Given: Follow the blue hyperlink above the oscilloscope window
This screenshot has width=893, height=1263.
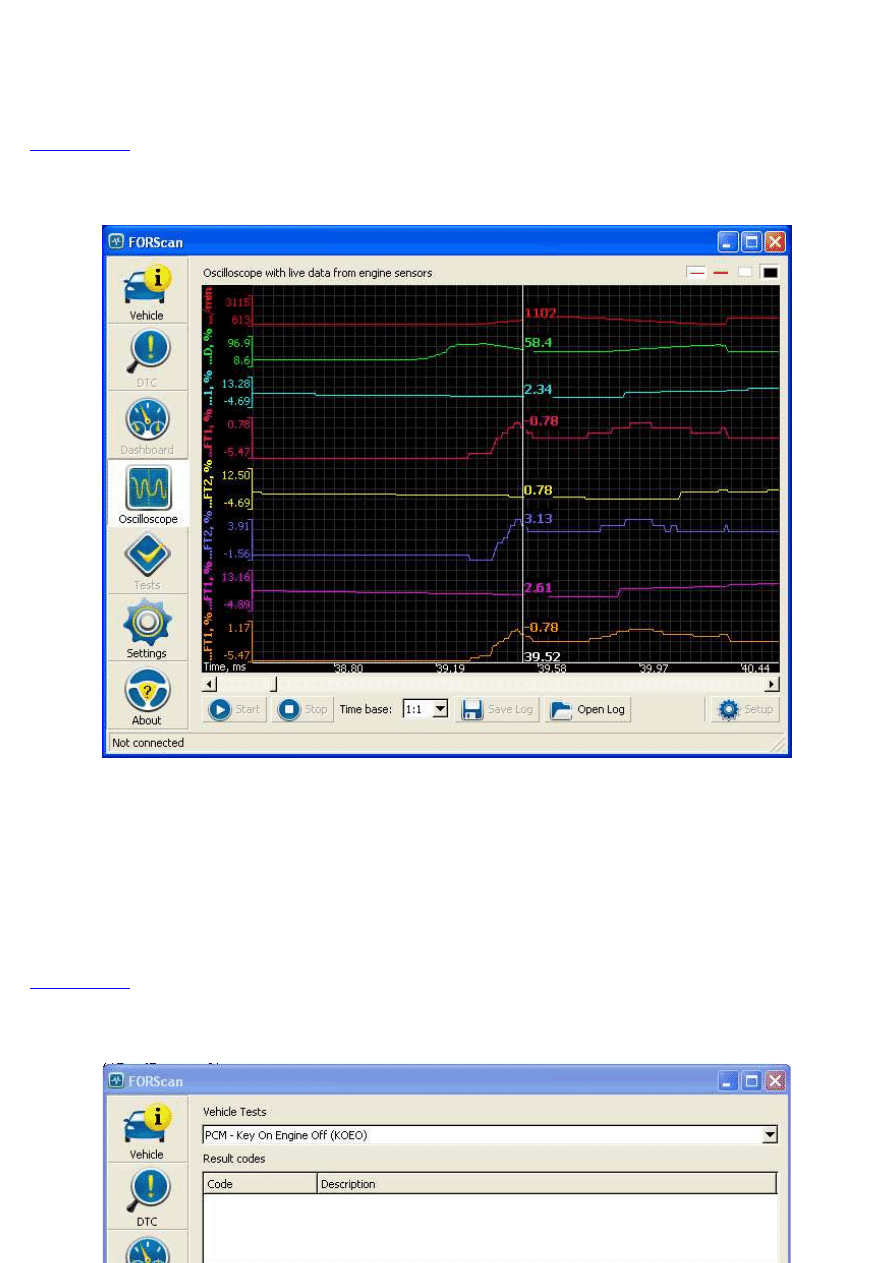Looking at the screenshot, I should (80, 146).
